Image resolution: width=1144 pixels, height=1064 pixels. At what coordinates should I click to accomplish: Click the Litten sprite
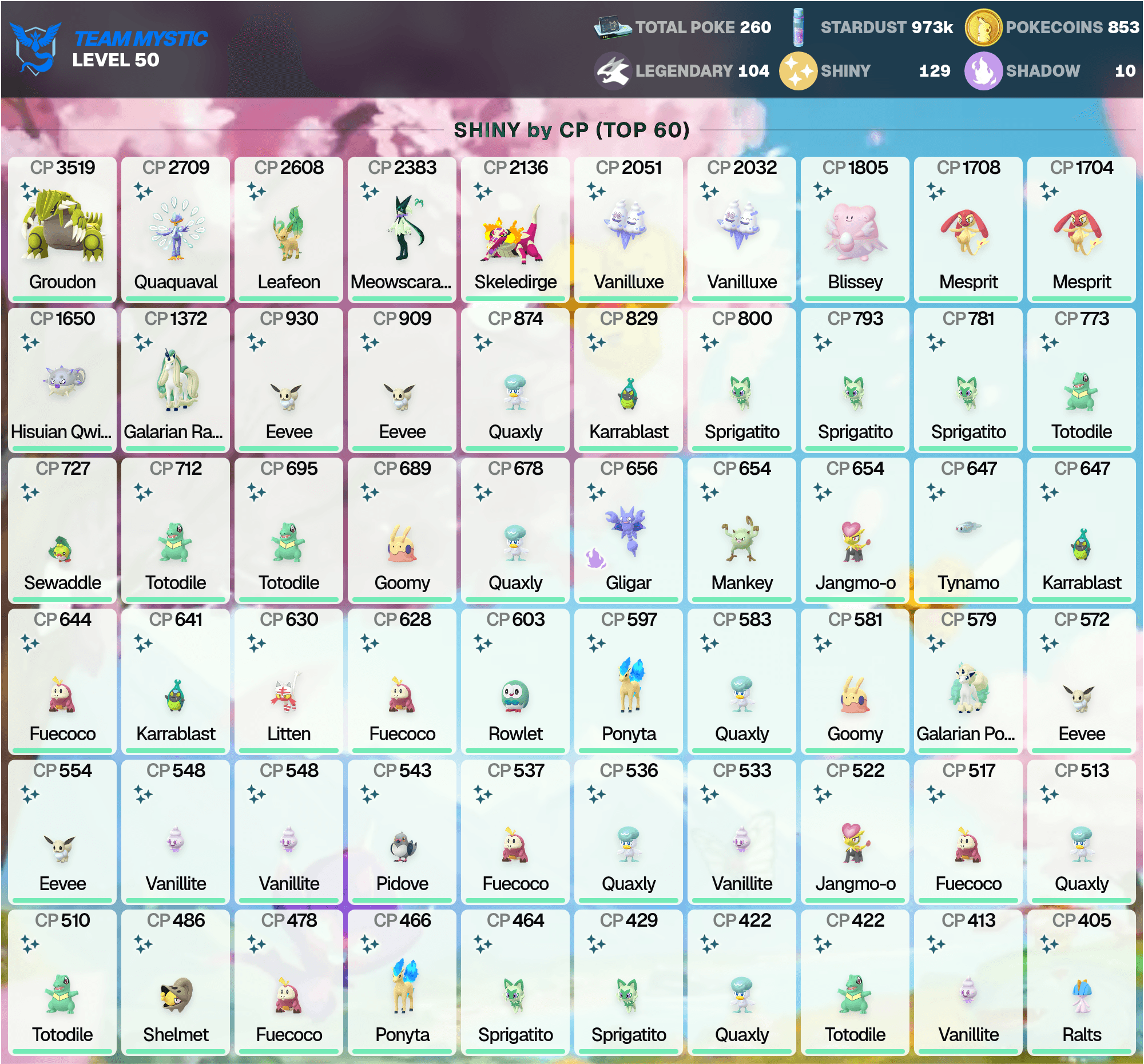(287, 691)
